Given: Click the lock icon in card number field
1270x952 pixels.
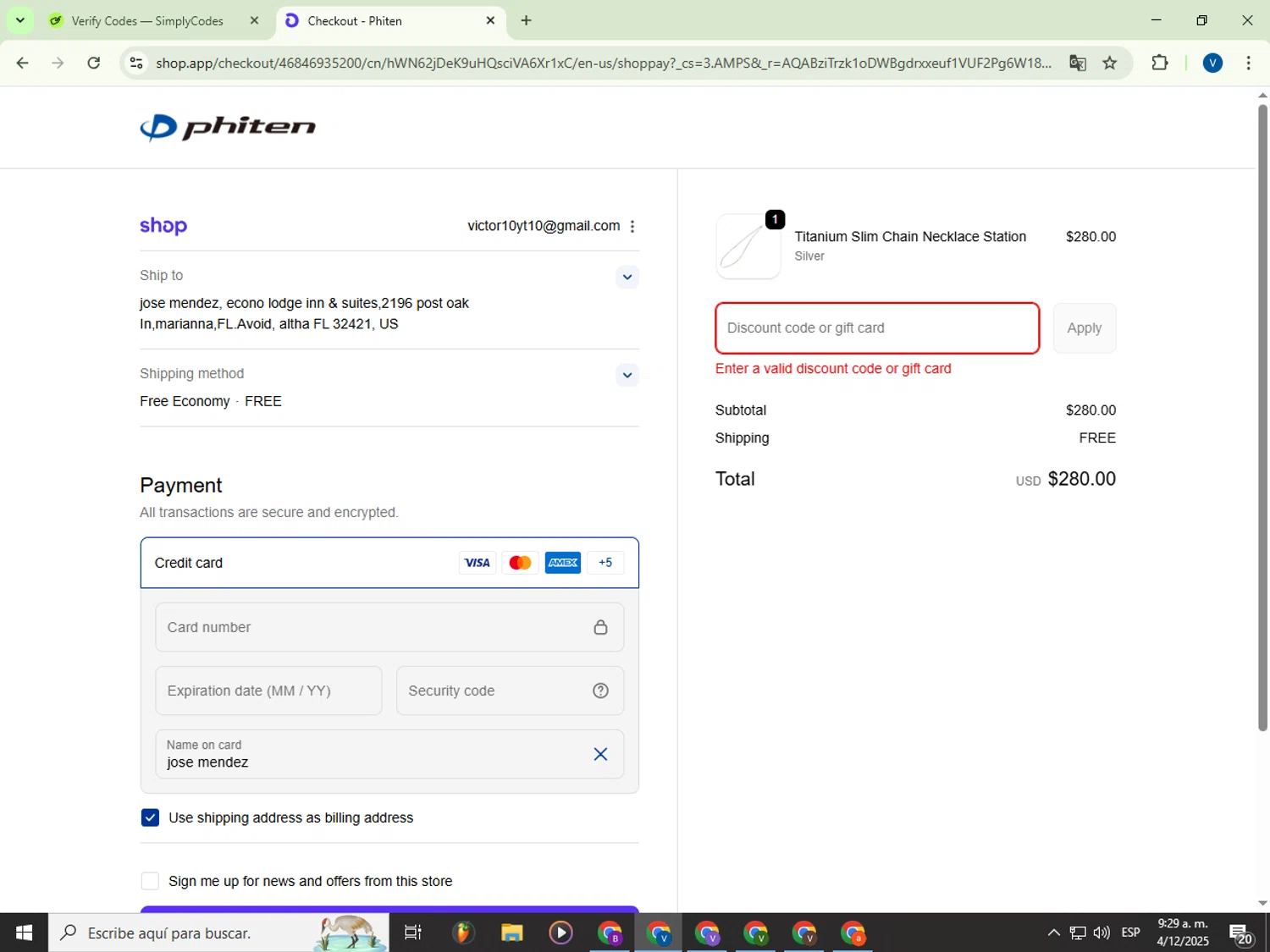Looking at the screenshot, I should 600,627.
